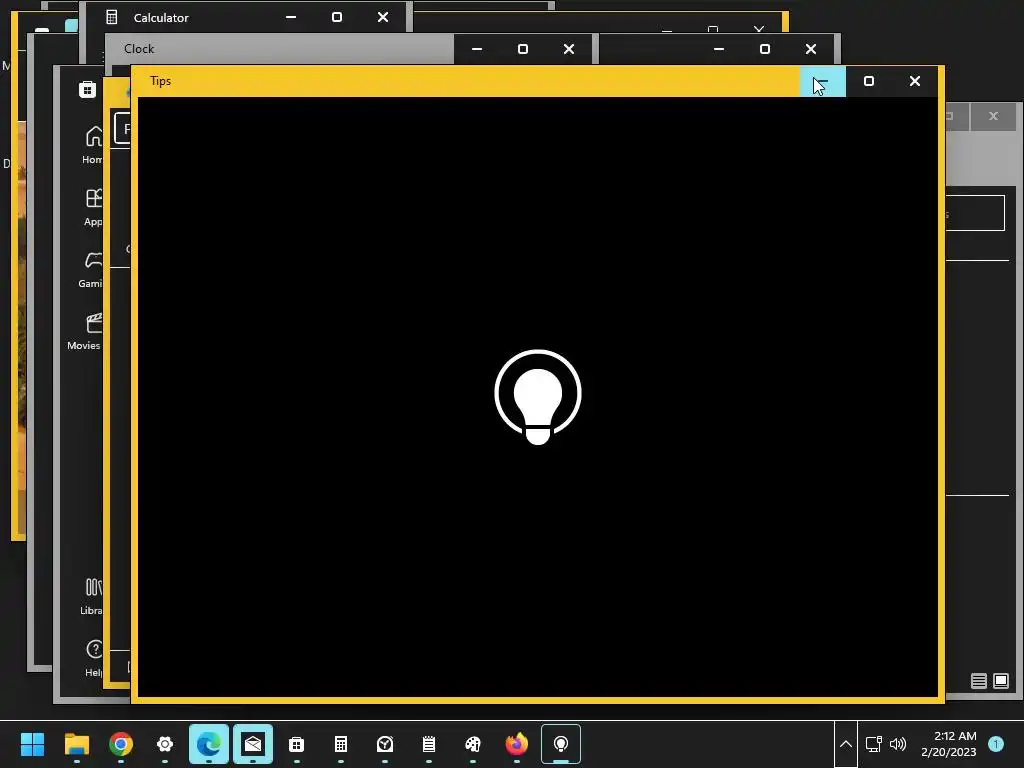Open Notepad from the taskbar
Screen dimensions: 1024x768
[x=428, y=744]
